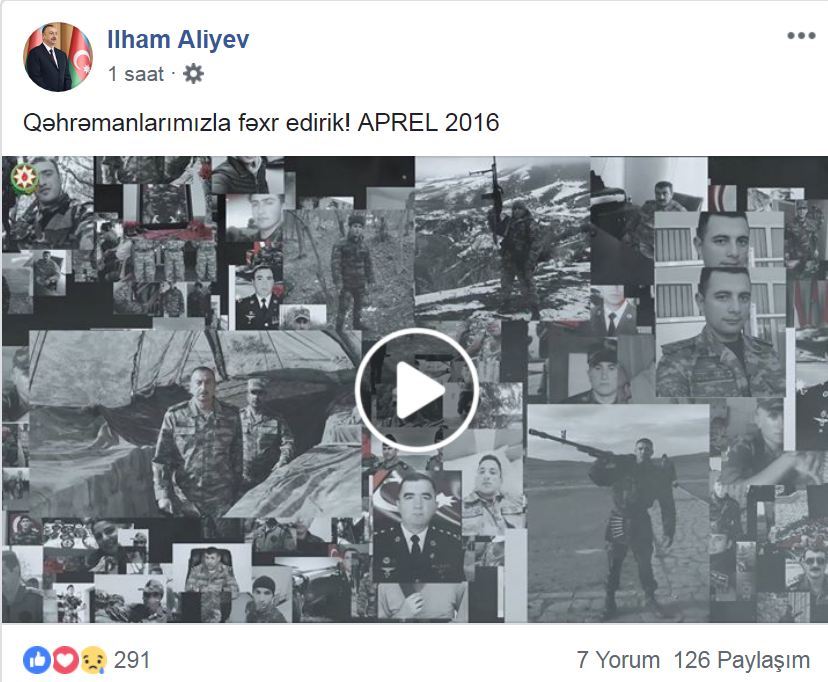Open the post privacy gear icon
Image resolution: width=828 pixels, height=682 pixels.
pos(193,74)
